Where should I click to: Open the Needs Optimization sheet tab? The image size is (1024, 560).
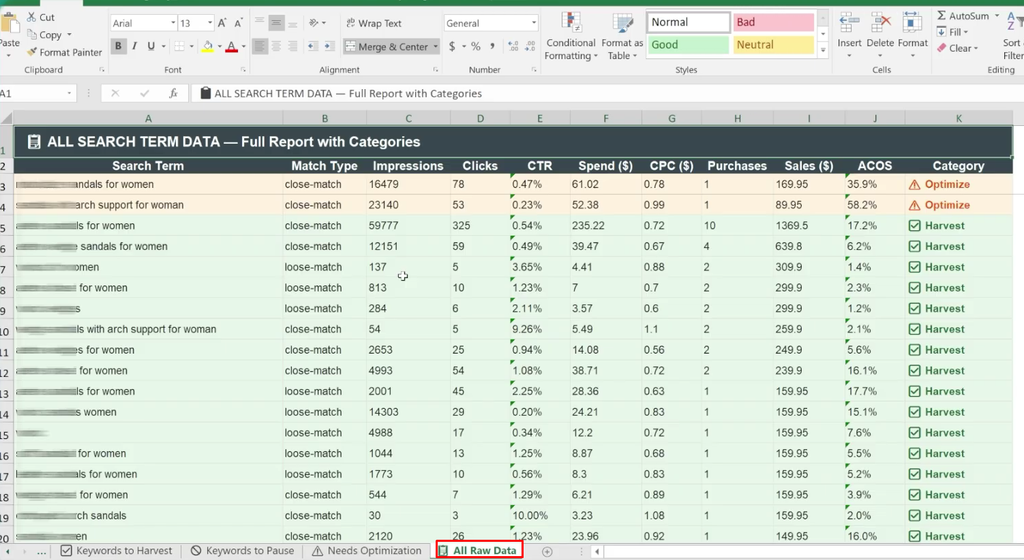click(x=366, y=551)
